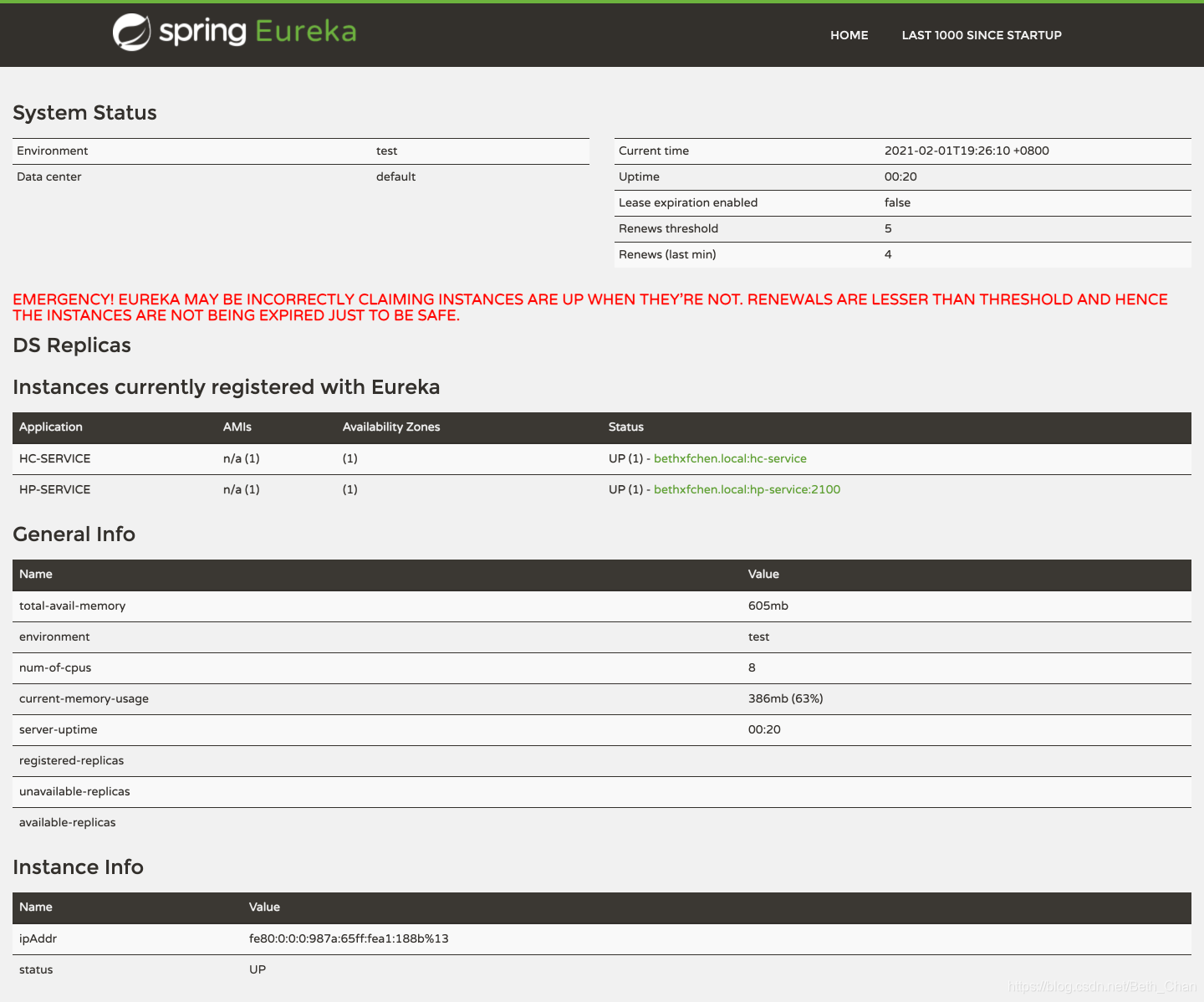Click the red EMERGENCY warning message
The width and height of the screenshot is (1204, 1002).
(590, 307)
